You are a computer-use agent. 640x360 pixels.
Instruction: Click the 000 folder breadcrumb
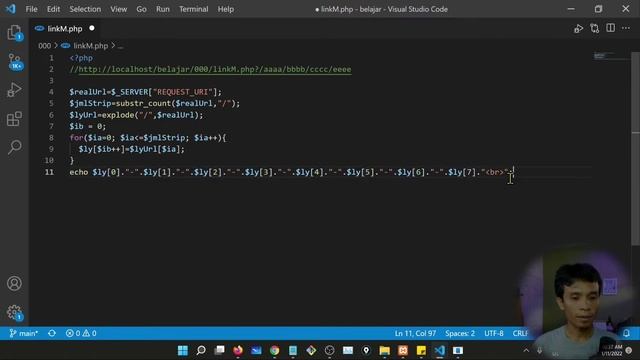point(44,46)
